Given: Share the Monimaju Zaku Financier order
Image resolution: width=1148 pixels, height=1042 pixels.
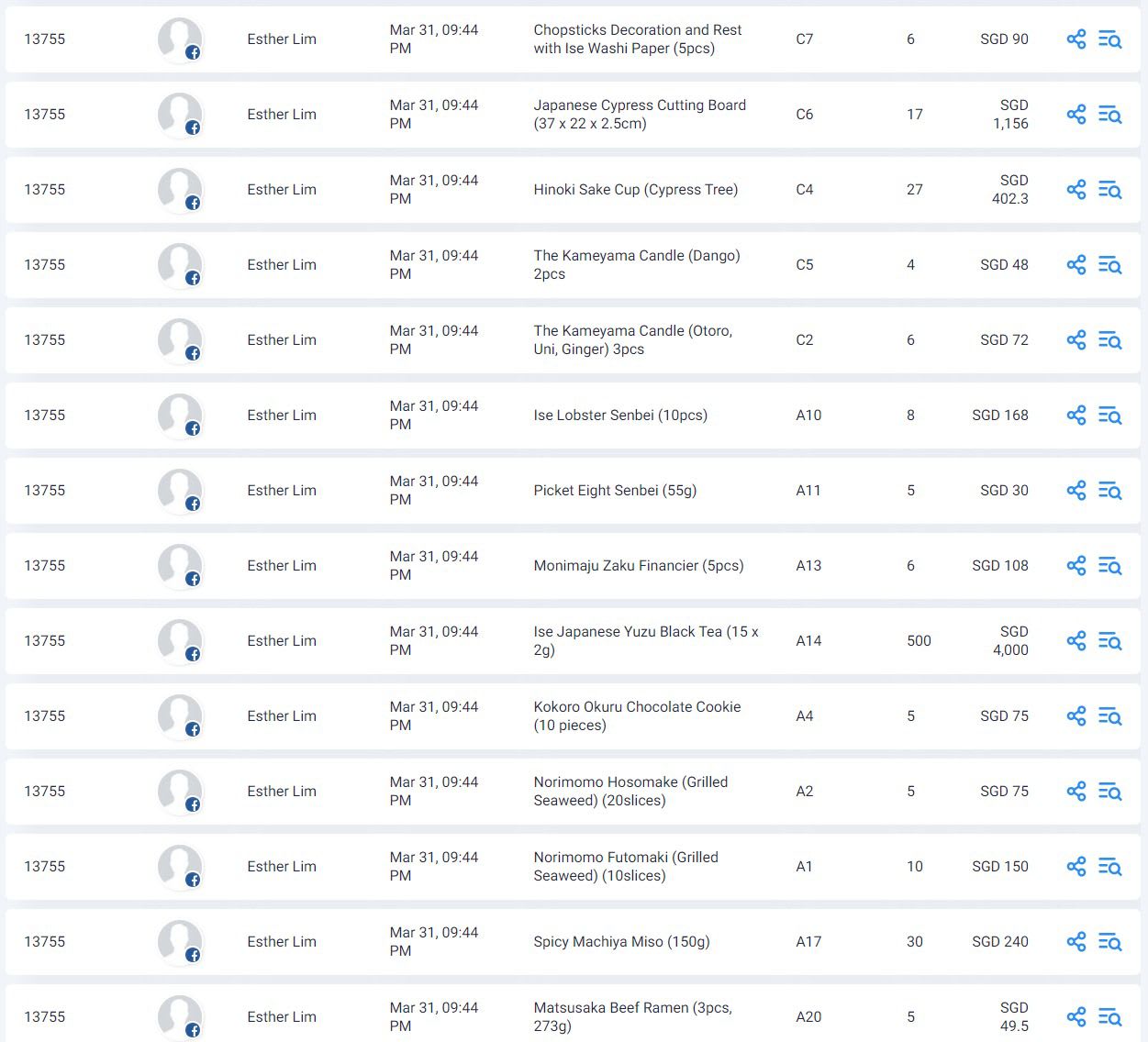Looking at the screenshot, I should click(1076, 566).
